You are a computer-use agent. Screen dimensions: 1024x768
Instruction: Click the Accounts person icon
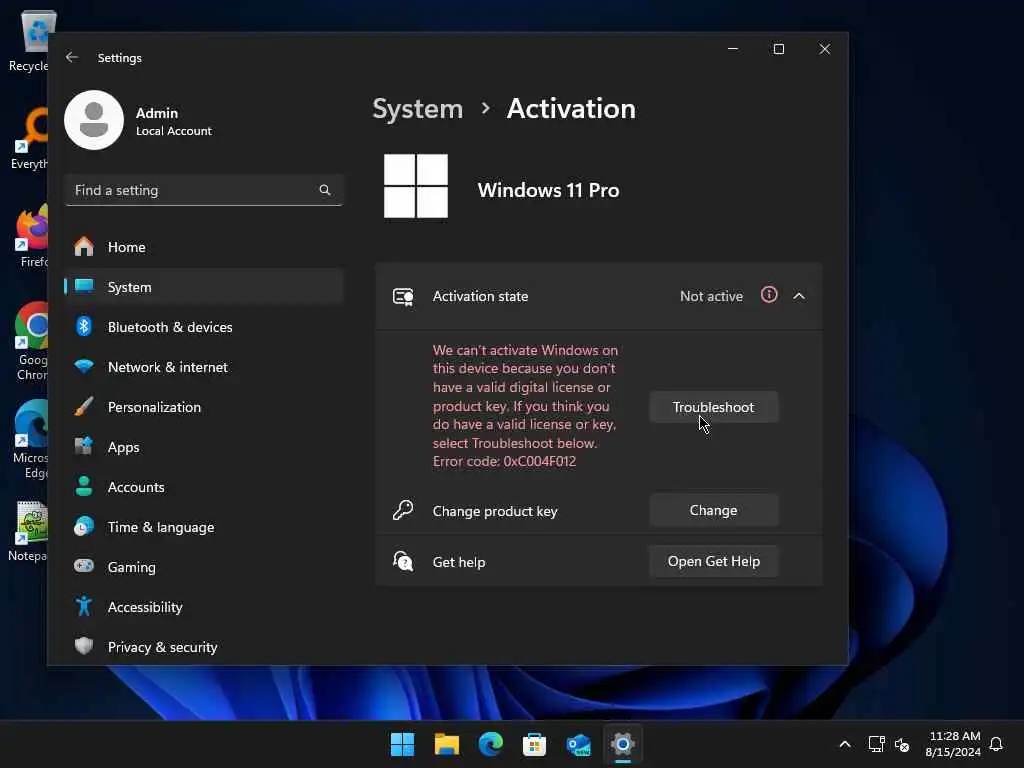84,487
